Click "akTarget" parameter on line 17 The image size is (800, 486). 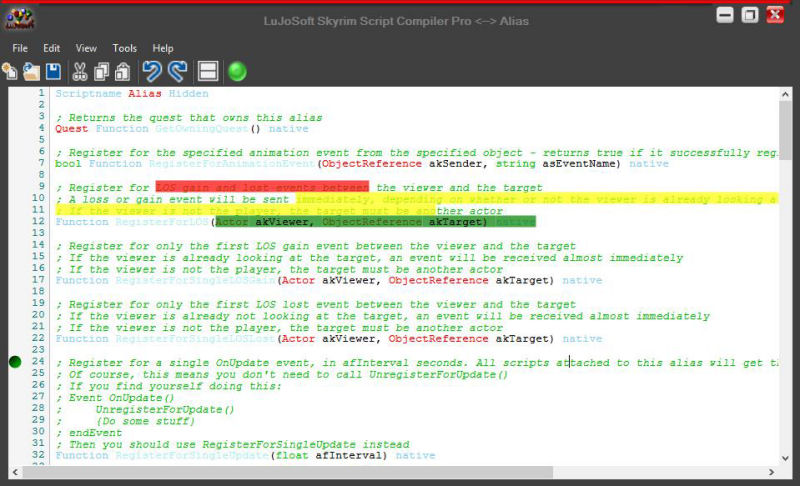tap(522, 280)
